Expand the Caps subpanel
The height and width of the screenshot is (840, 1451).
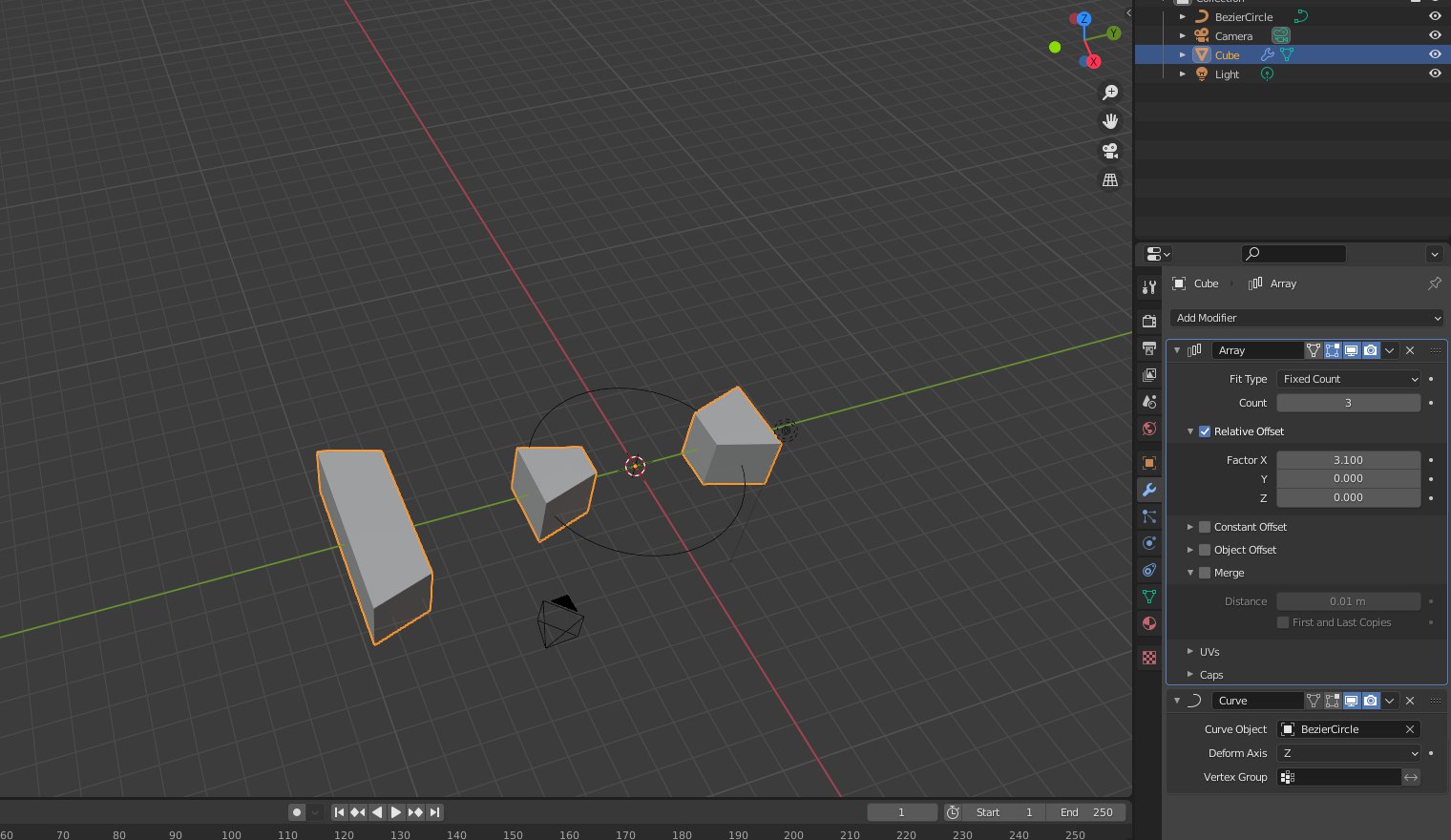click(1190, 675)
